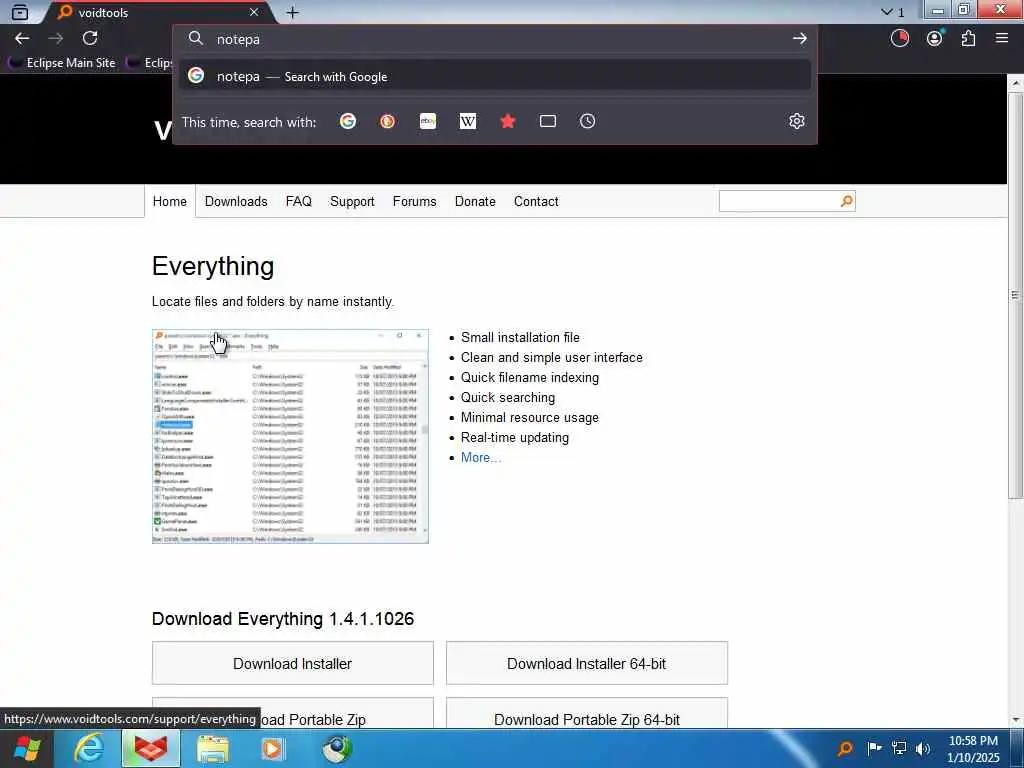1024x768 pixels.
Task: Open search settings gear icon
Action: 796,121
